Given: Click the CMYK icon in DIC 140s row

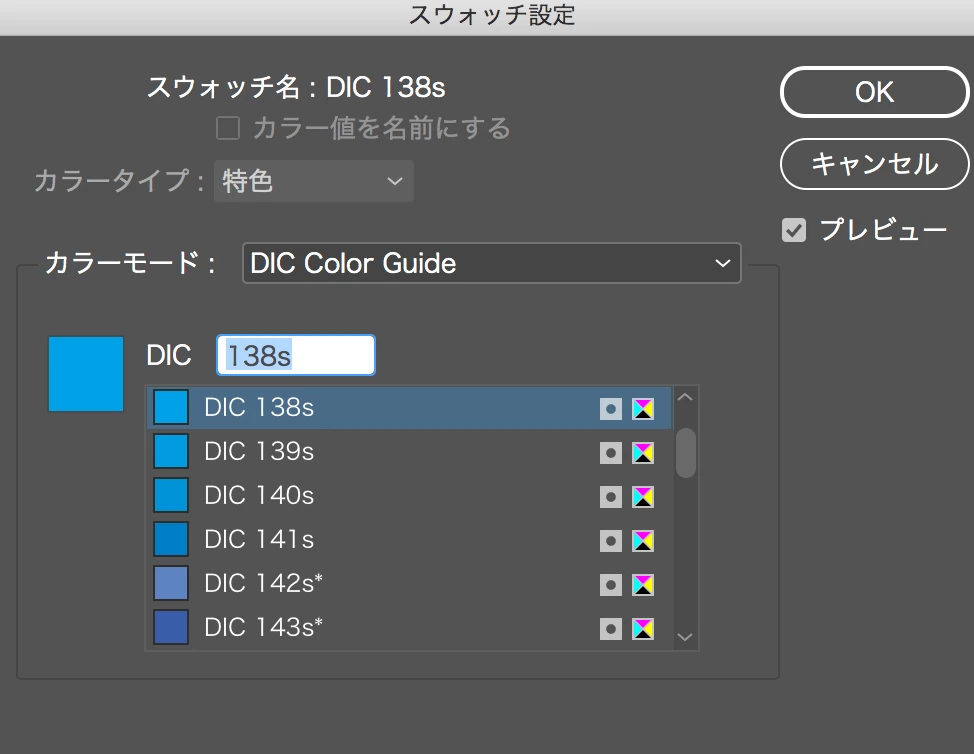Looking at the screenshot, I should pyautogui.click(x=643, y=497).
